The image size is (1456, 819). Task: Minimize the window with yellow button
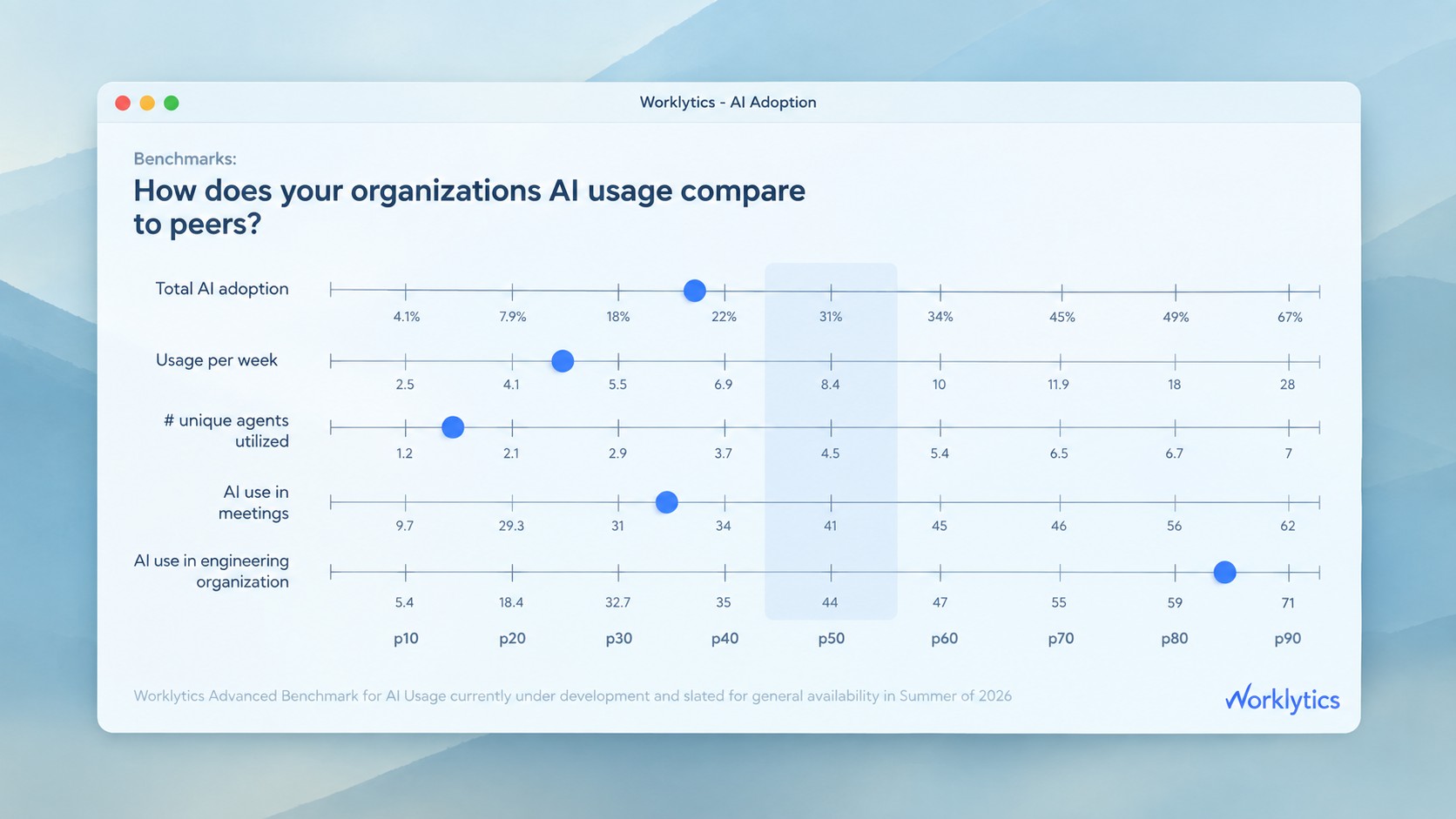[147, 103]
